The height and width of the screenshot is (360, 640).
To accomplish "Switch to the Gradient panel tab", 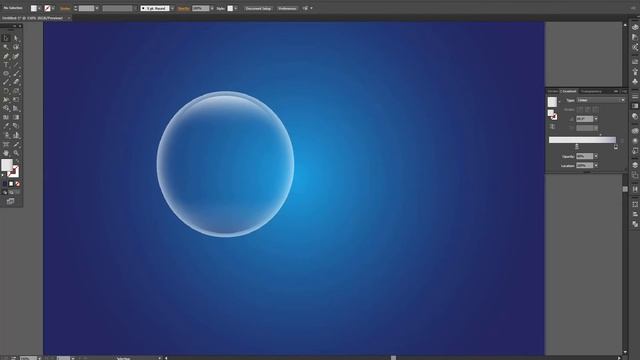I will tap(569, 91).
